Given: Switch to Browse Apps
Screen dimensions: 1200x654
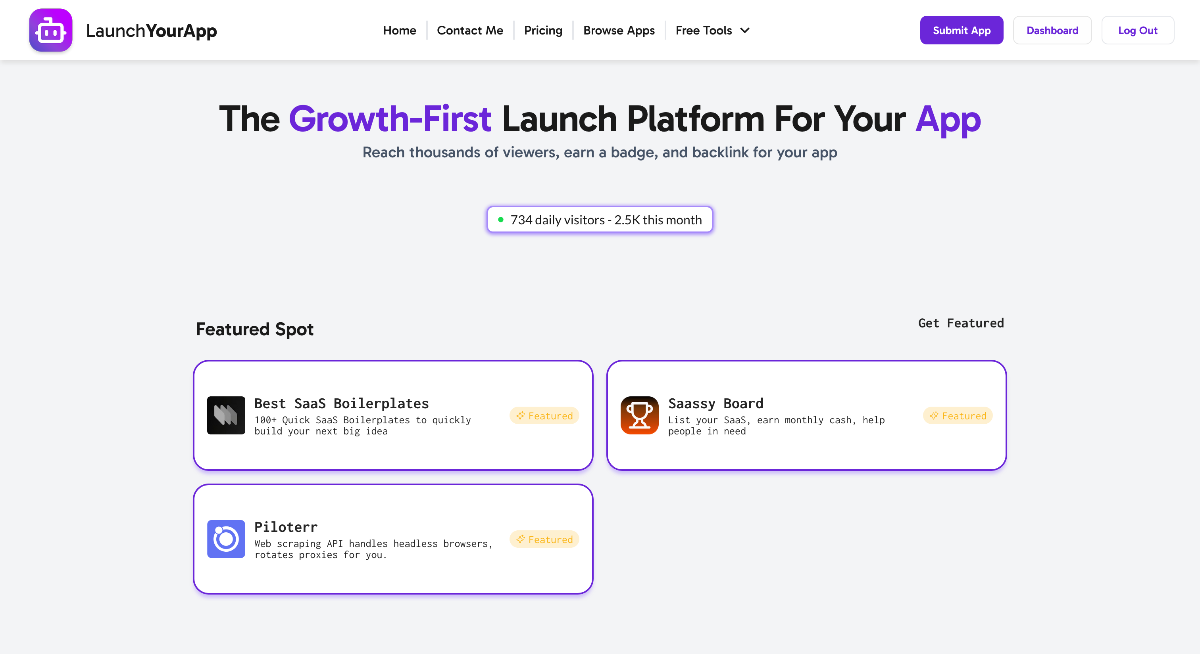Looking at the screenshot, I should coord(618,30).
